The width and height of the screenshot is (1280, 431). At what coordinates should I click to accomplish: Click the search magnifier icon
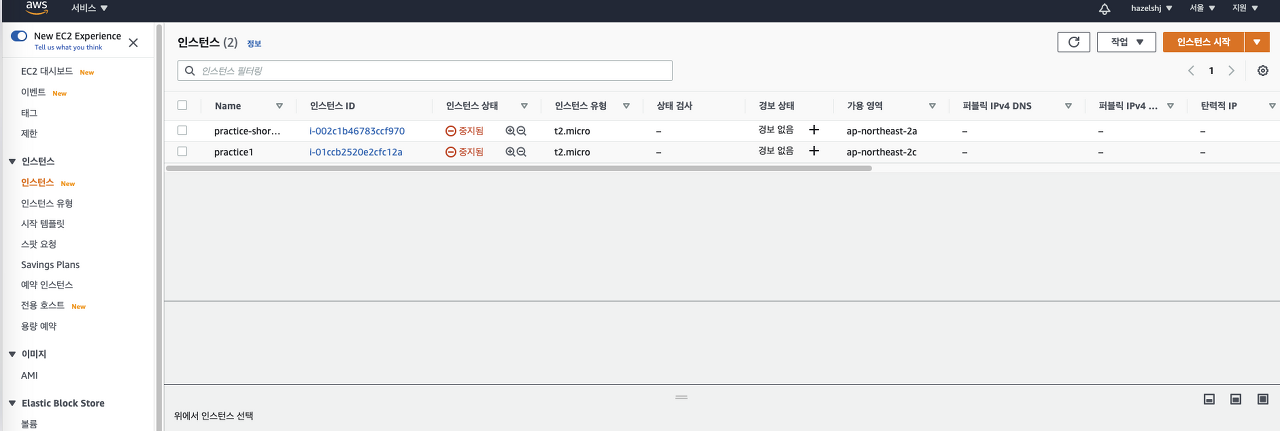coord(189,71)
